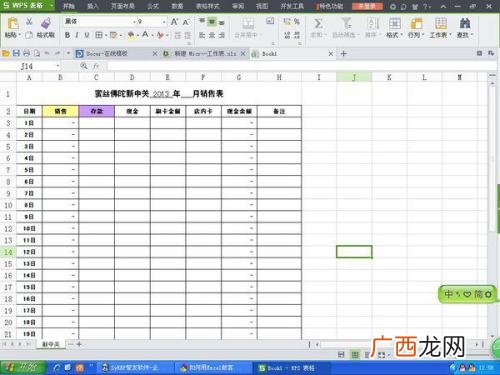Click the Find binoculars icon

pos(465,23)
